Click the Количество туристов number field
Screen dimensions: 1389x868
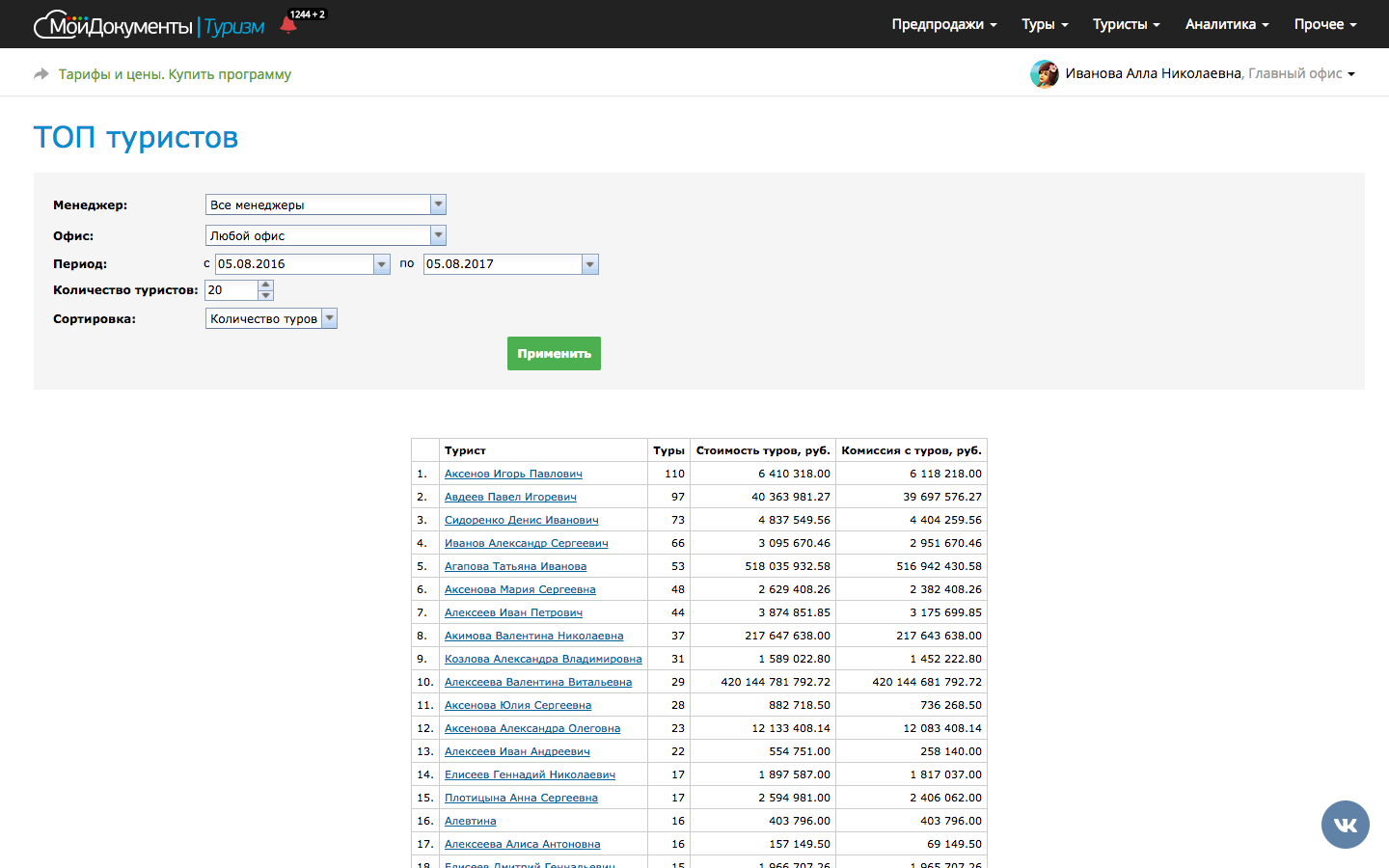231,290
